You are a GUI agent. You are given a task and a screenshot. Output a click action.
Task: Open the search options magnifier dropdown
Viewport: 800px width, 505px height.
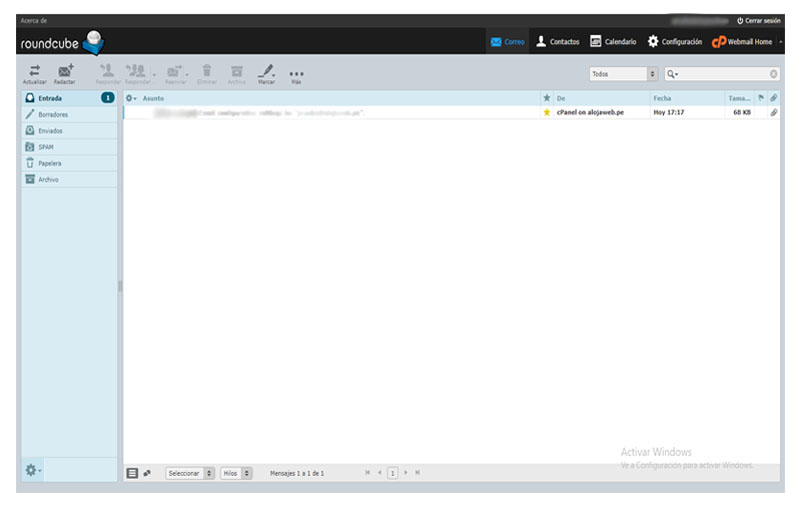672,74
